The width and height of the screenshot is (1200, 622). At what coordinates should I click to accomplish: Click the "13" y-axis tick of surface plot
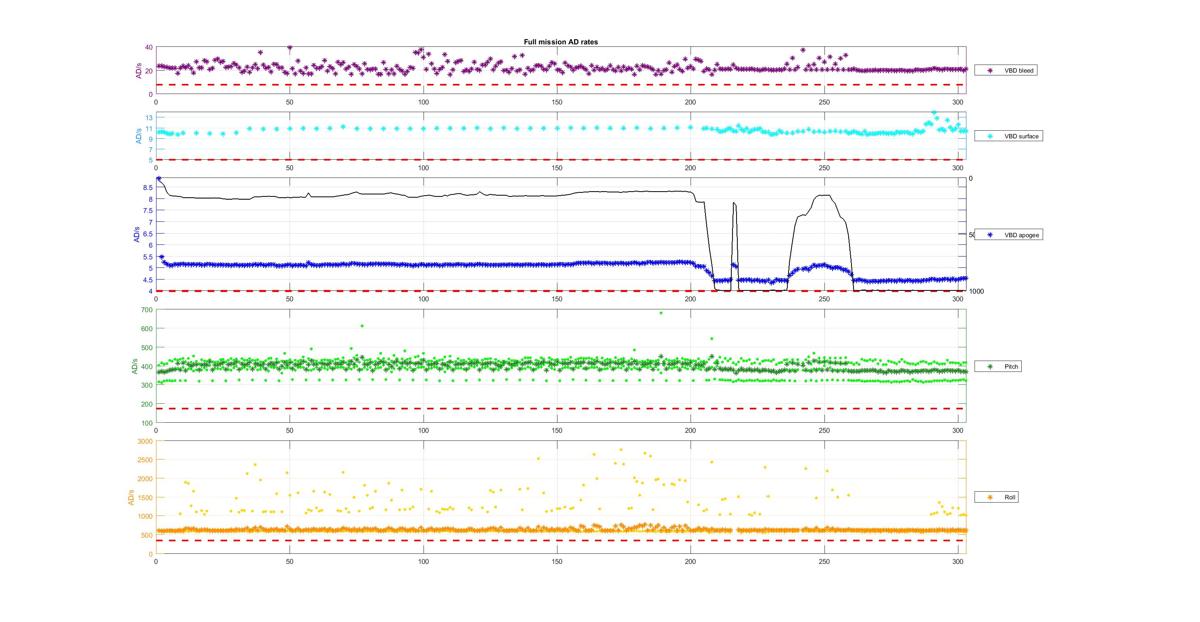(x=149, y=118)
